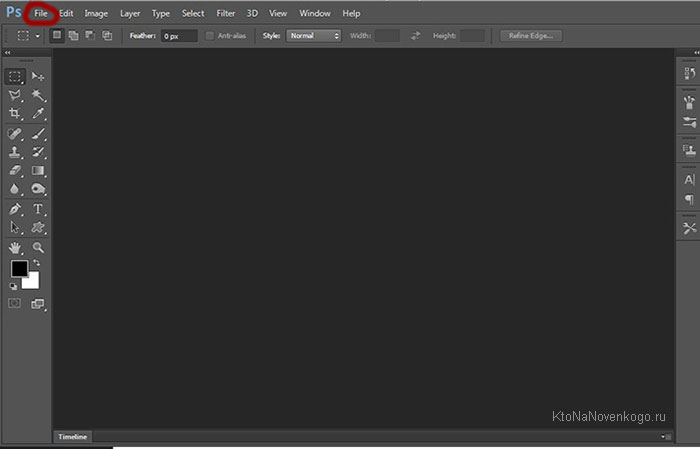Open the Image menu
This screenshot has height=449, width=700.
(96, 13)
